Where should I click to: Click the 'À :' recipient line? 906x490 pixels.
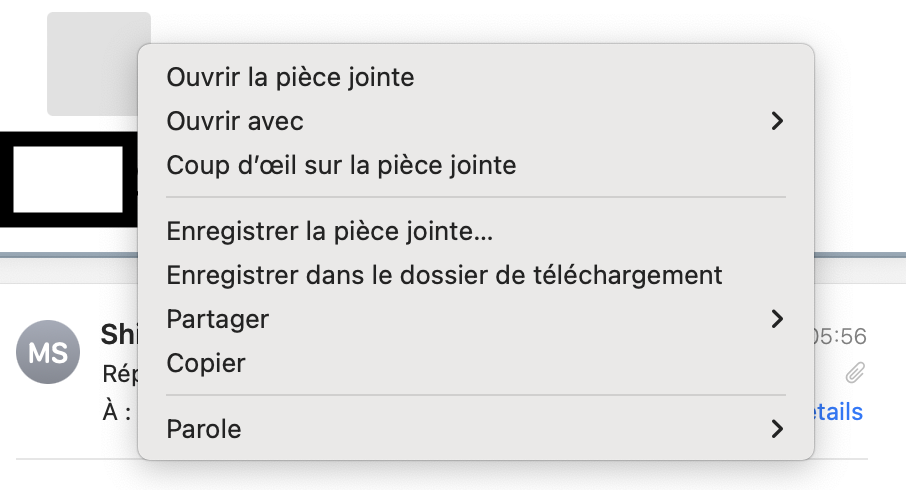(x=117, y=412)
